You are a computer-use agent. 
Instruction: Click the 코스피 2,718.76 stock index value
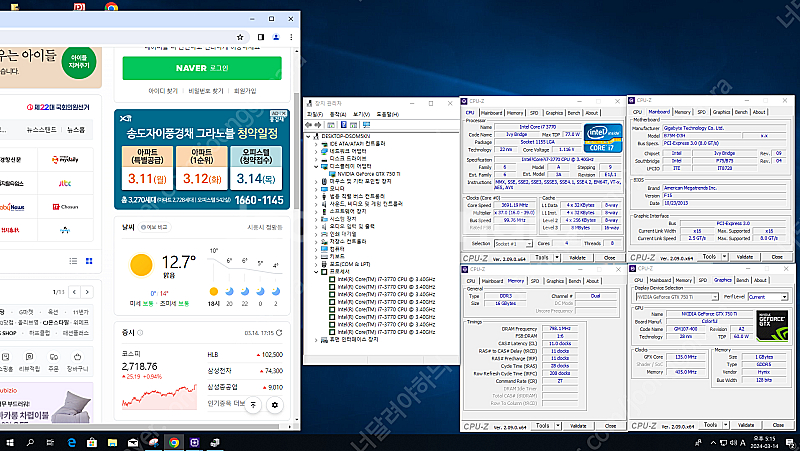click(x=139, y=366)
